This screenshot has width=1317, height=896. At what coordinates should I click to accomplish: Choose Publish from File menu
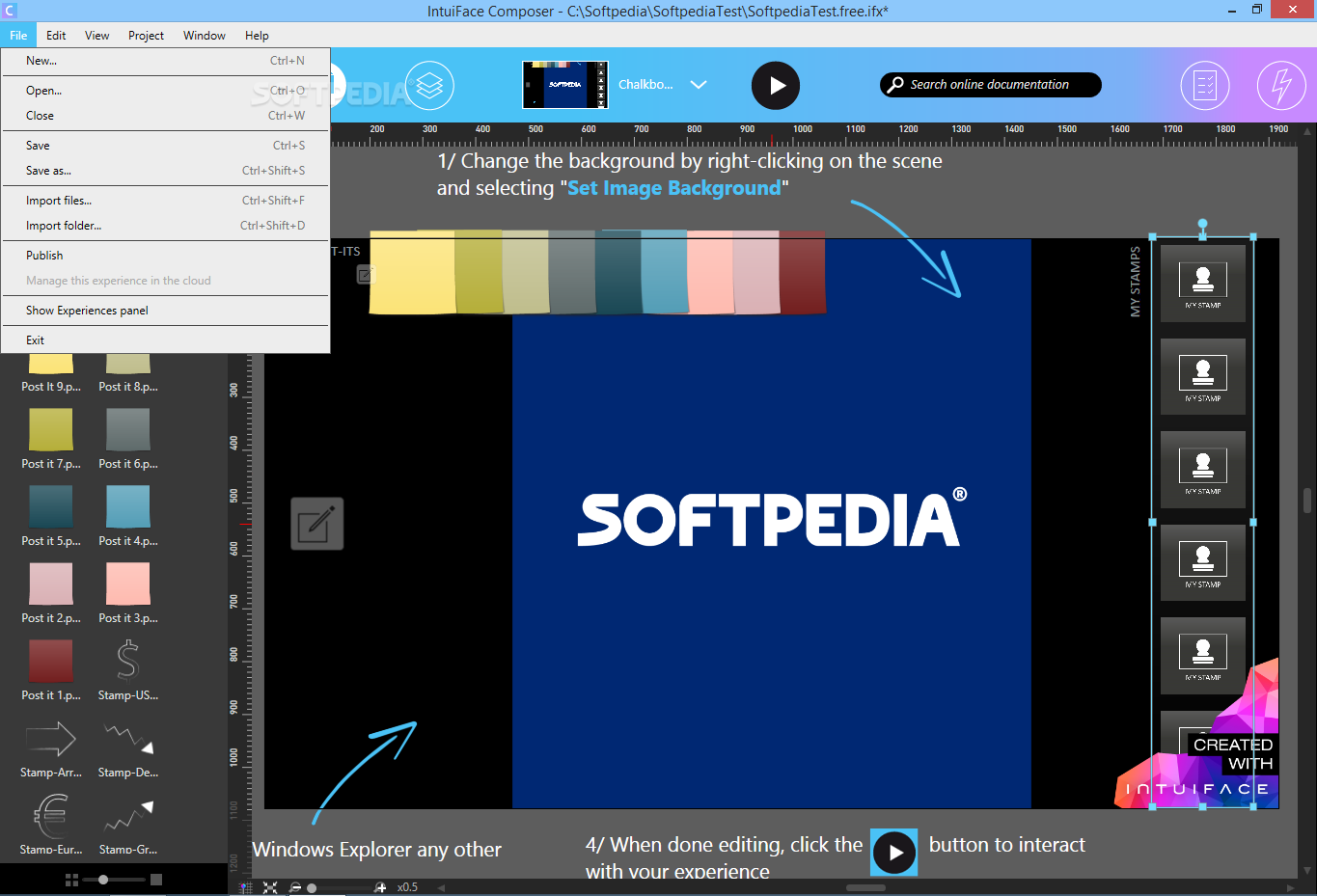tap(165, 256)
